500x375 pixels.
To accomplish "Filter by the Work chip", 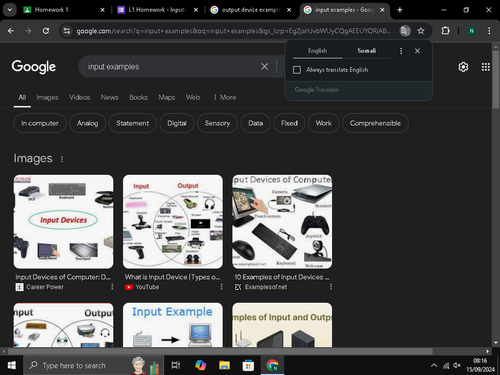I will click(324, 123).
